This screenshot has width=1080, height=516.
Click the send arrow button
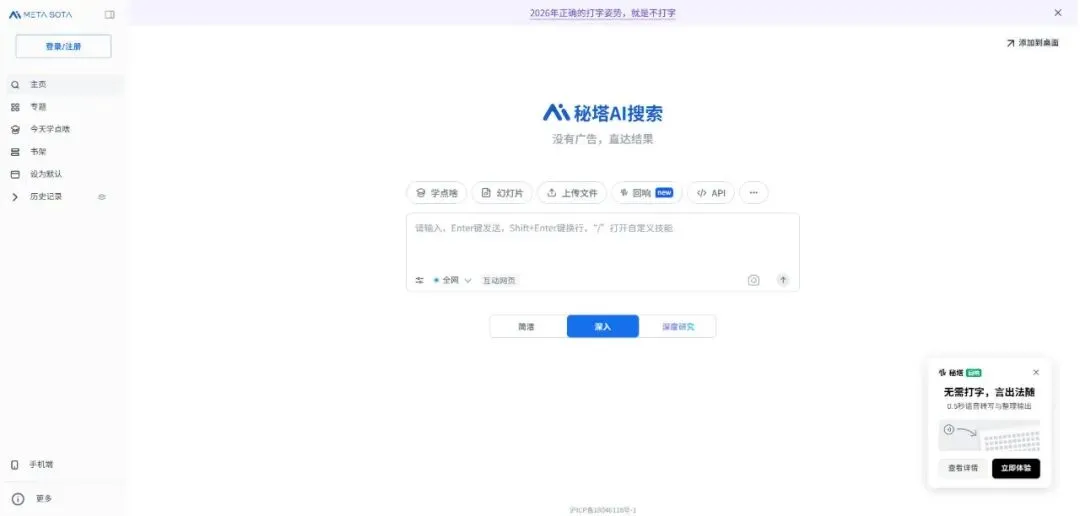[x=783, y=280]
